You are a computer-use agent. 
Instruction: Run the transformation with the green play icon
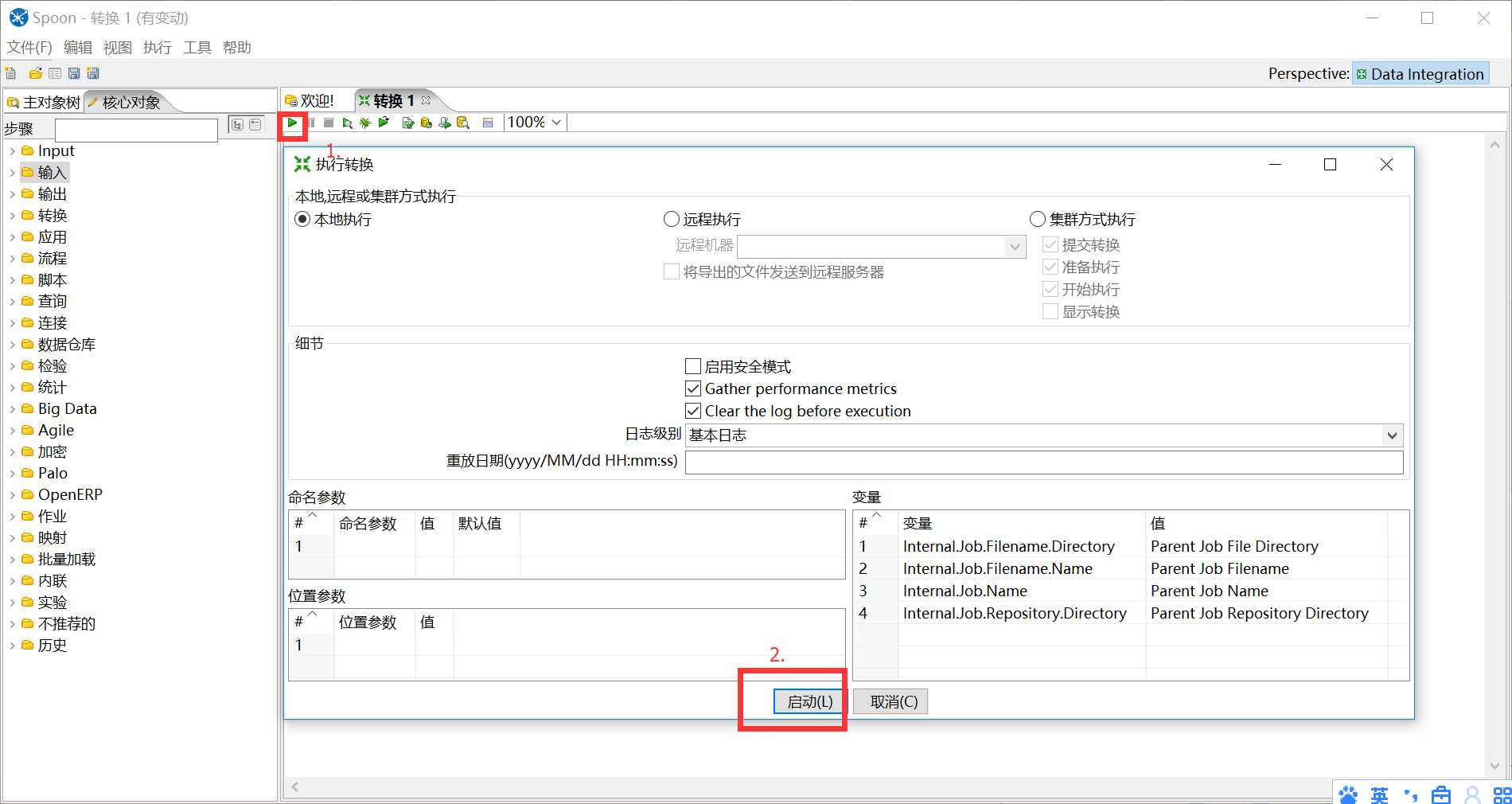click(292, 123)
